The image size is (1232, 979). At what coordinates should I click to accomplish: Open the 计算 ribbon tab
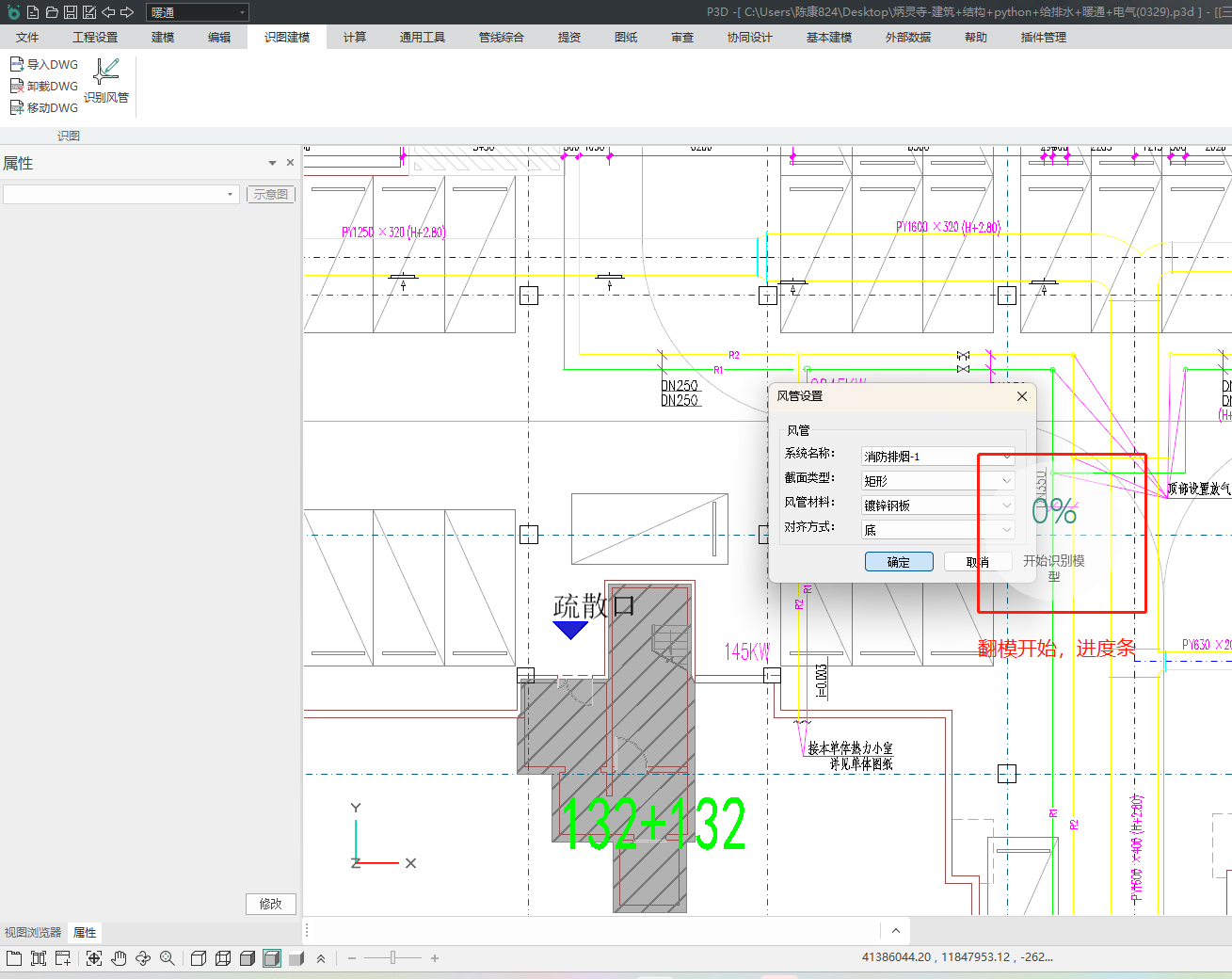coord(354,37)
